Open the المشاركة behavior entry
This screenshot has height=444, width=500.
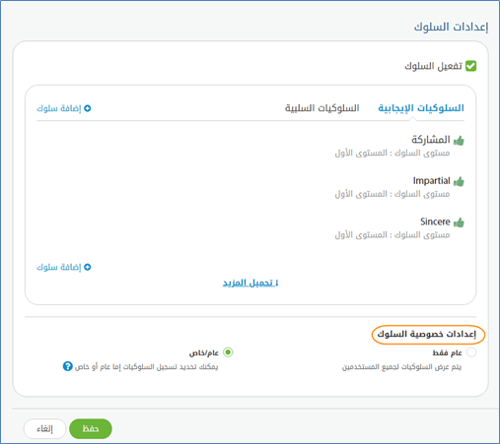tap(431, 140)
